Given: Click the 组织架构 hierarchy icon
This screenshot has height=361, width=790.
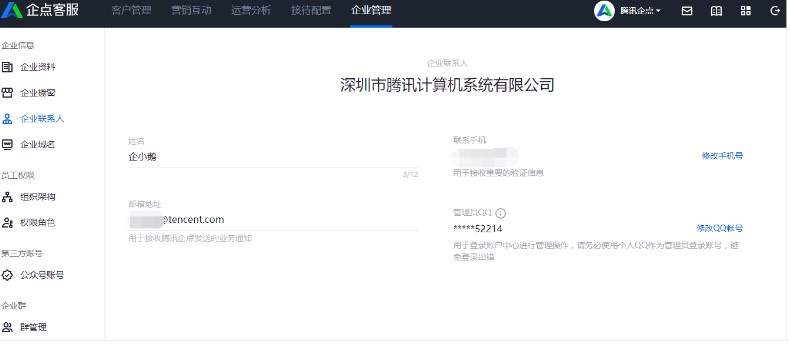Looking at the screenshot, I should [7, 197].
